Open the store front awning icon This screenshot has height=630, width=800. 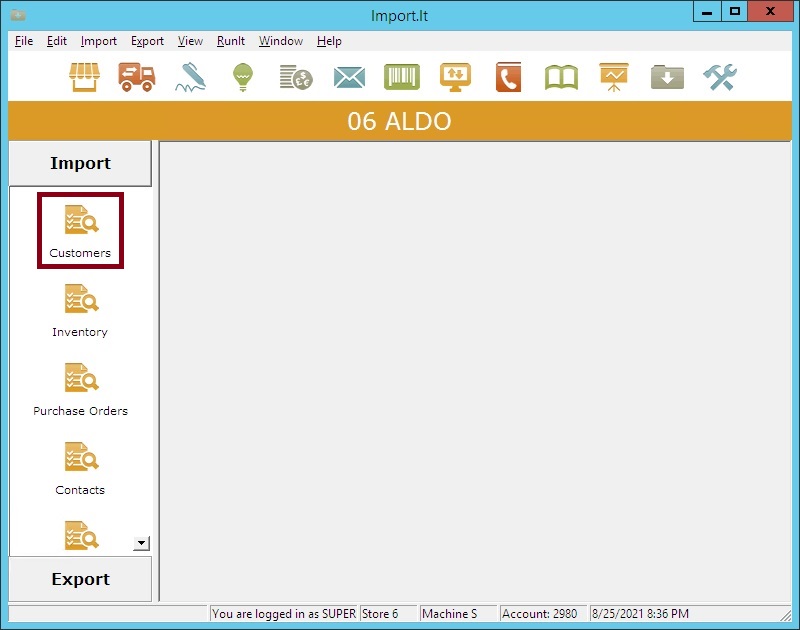[85, 78]
